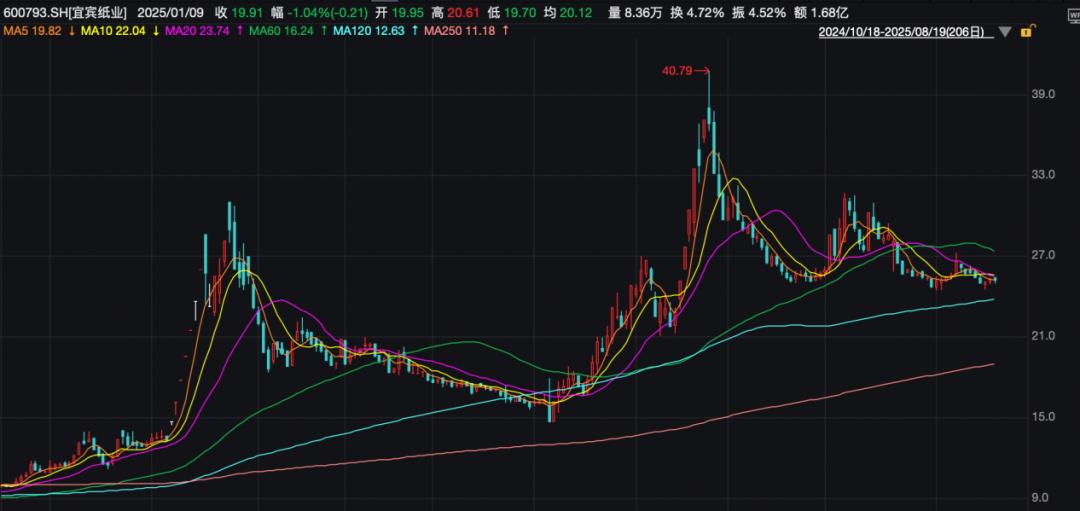Click the closing price 收 19.91

pos(239,12)
